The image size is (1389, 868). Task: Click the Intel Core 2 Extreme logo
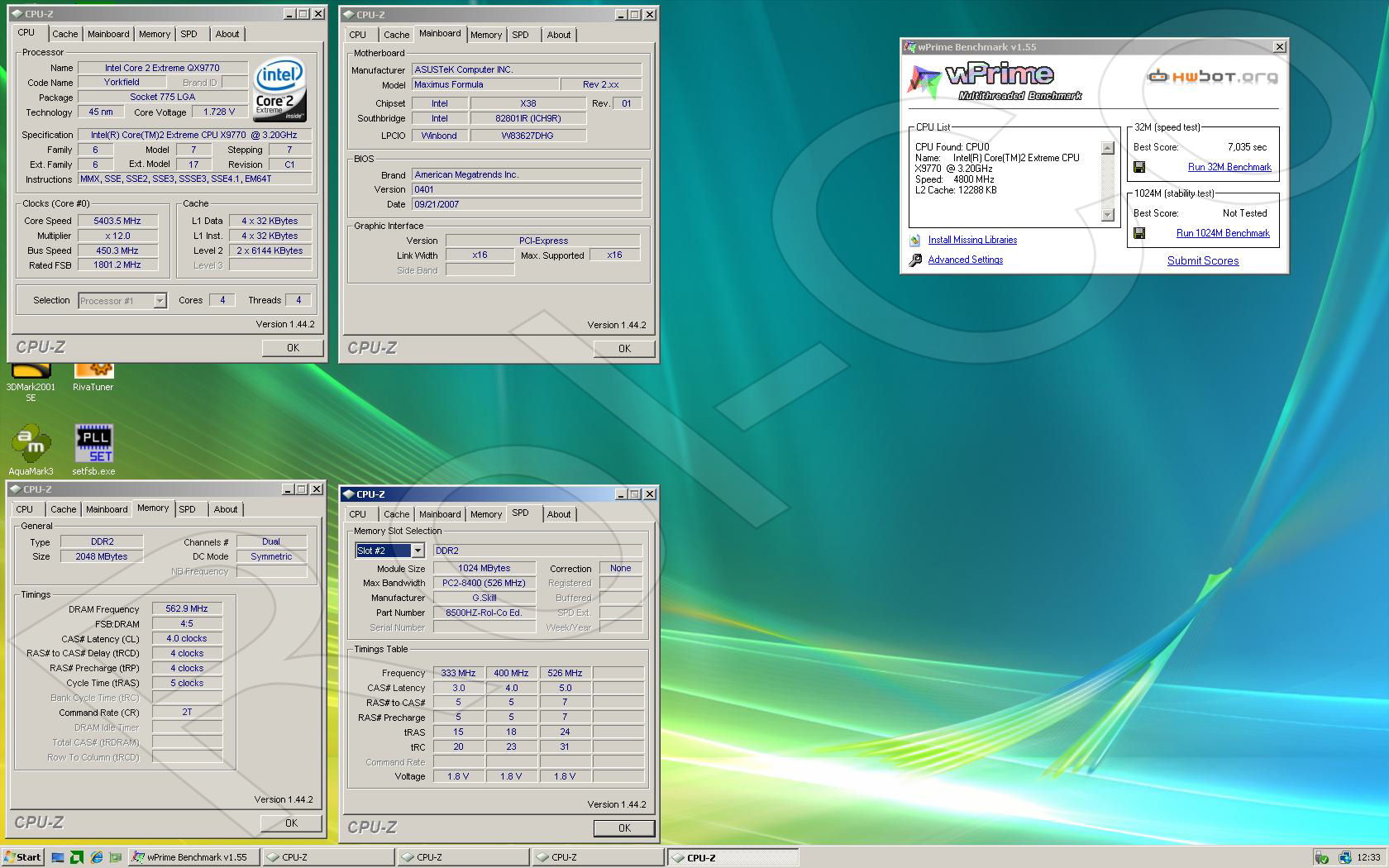(279, 89)
